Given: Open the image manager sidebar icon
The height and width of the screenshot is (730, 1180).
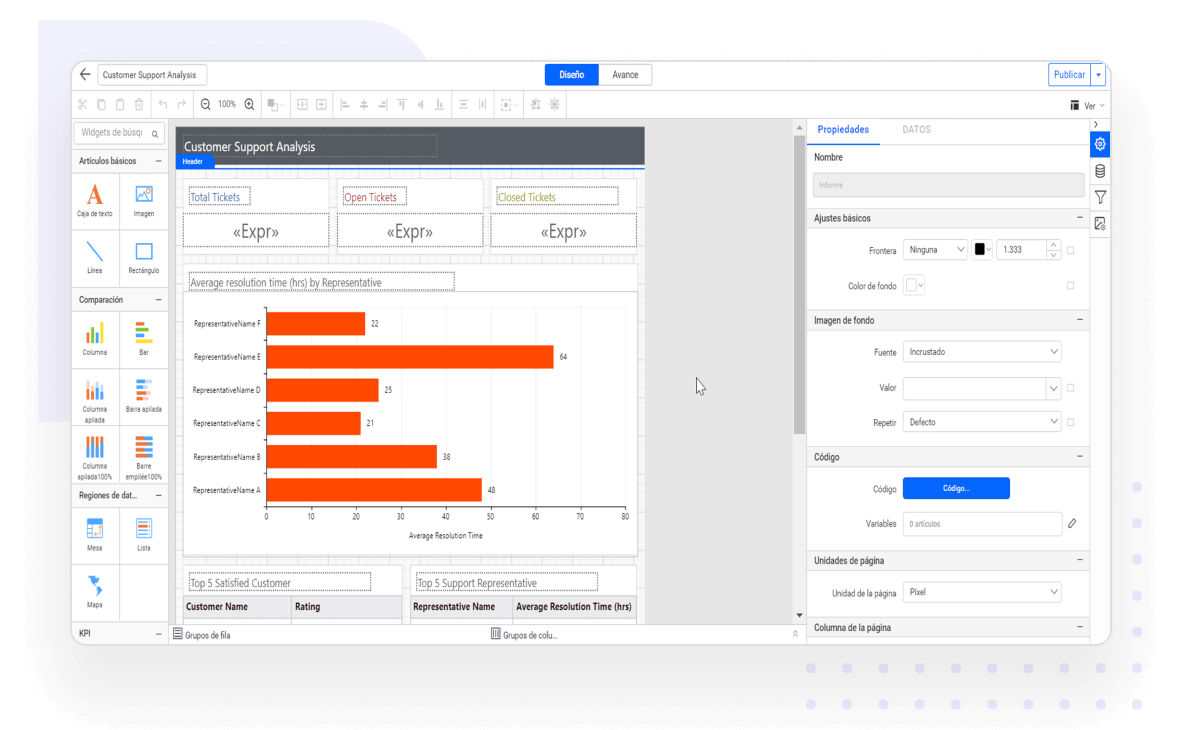Looking at the screenshot, I should [1100, 224].
